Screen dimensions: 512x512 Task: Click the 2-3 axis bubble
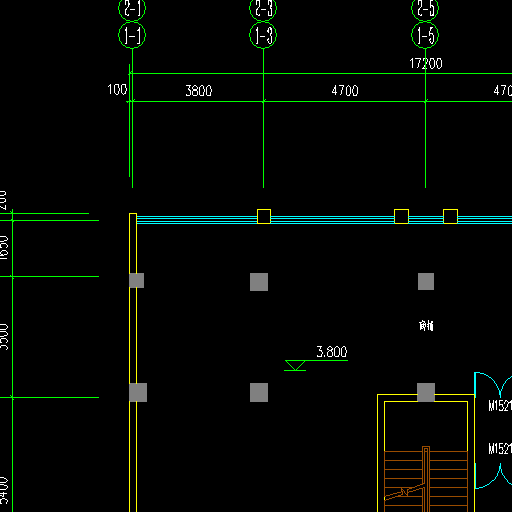263,8
